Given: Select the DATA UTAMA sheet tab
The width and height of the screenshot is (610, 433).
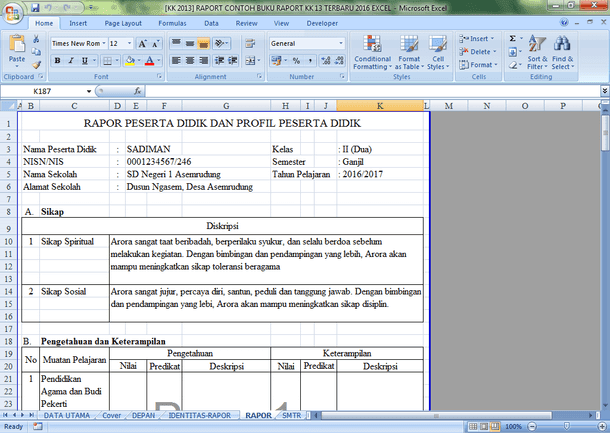Looking at the screenshot, I should (x=67, y=415).
